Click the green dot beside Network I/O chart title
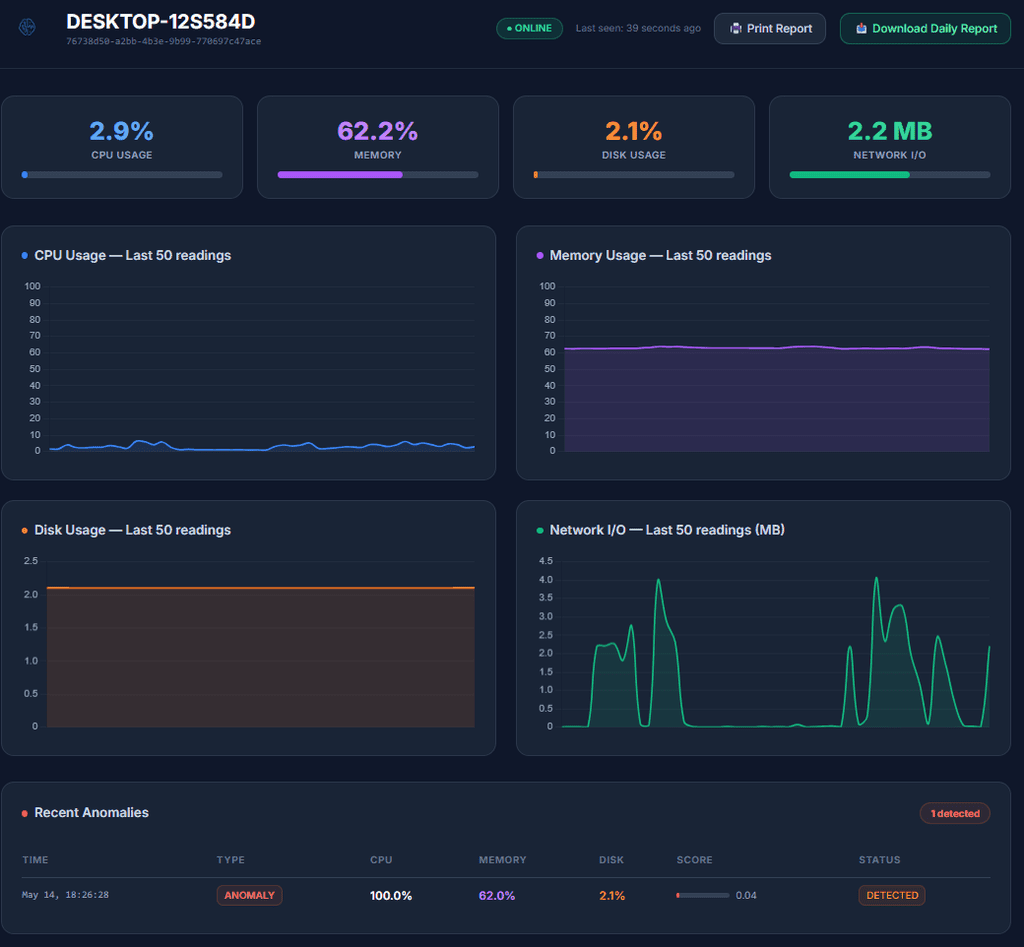The height and width of the screenshot is (947, 1024). pos(540,530)
